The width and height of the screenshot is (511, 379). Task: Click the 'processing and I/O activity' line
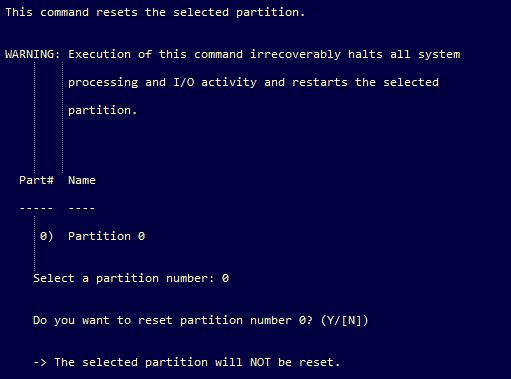(253, 82)
